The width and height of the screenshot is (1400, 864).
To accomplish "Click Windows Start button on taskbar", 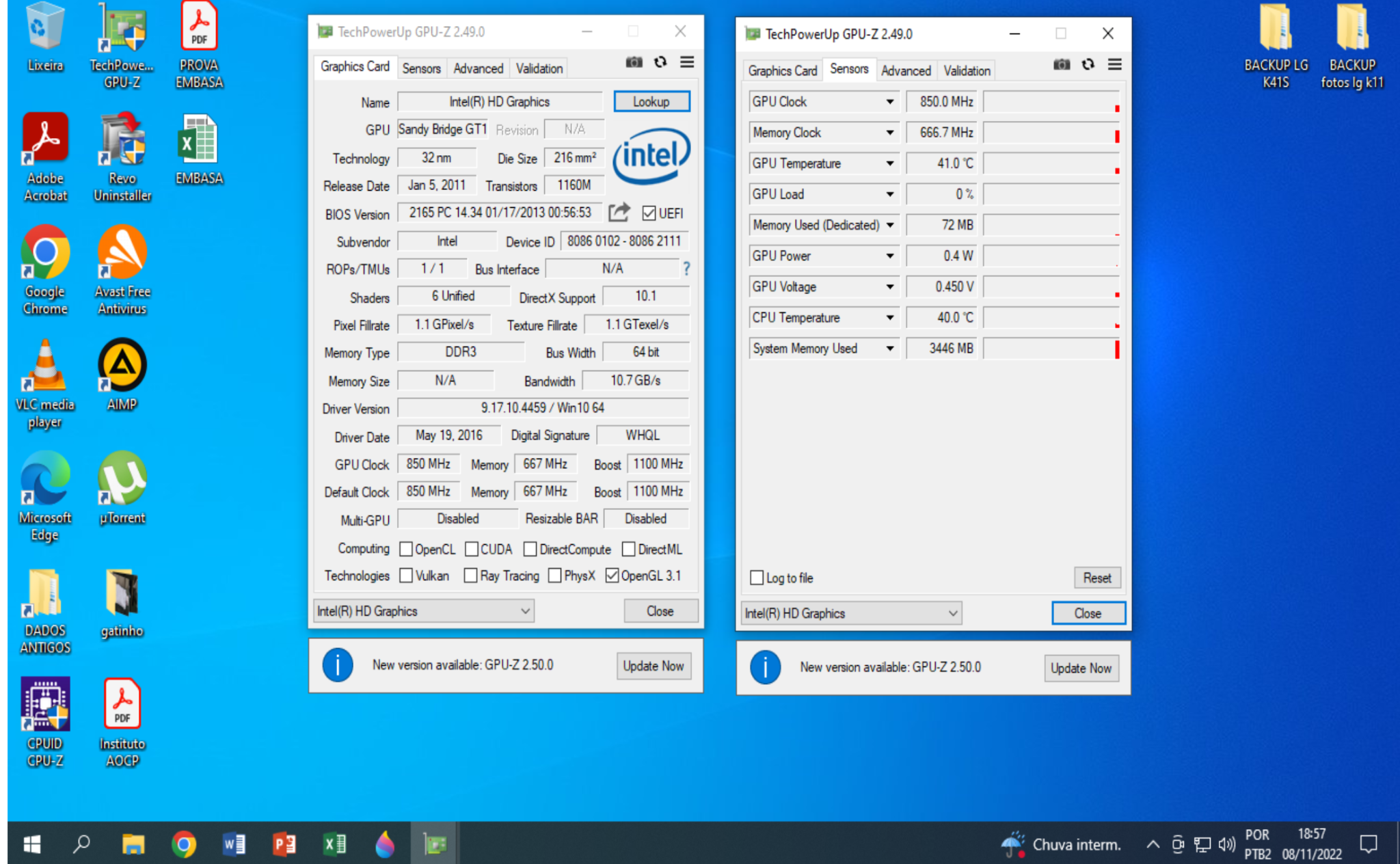I will coord(31,845).
